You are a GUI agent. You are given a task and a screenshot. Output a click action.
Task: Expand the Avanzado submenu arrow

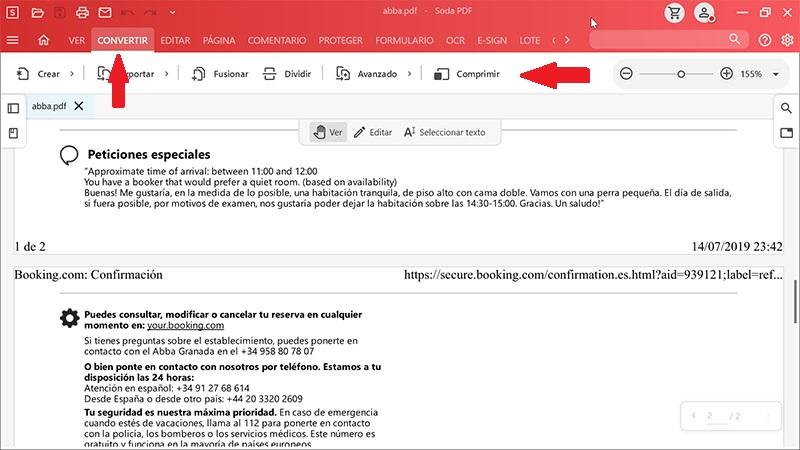tap(409, 74)
